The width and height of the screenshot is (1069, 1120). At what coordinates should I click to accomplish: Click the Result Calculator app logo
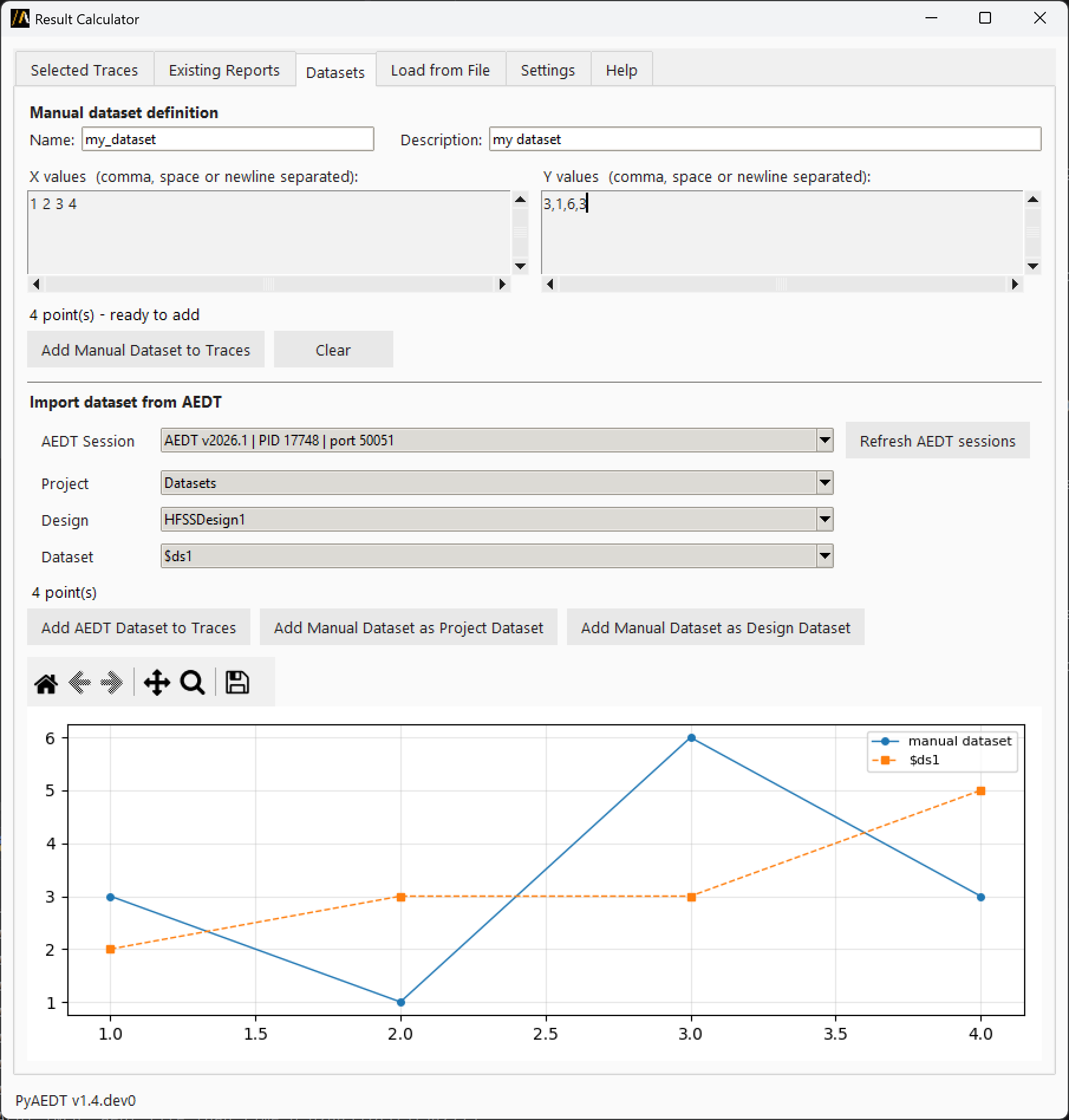point(20,19)
